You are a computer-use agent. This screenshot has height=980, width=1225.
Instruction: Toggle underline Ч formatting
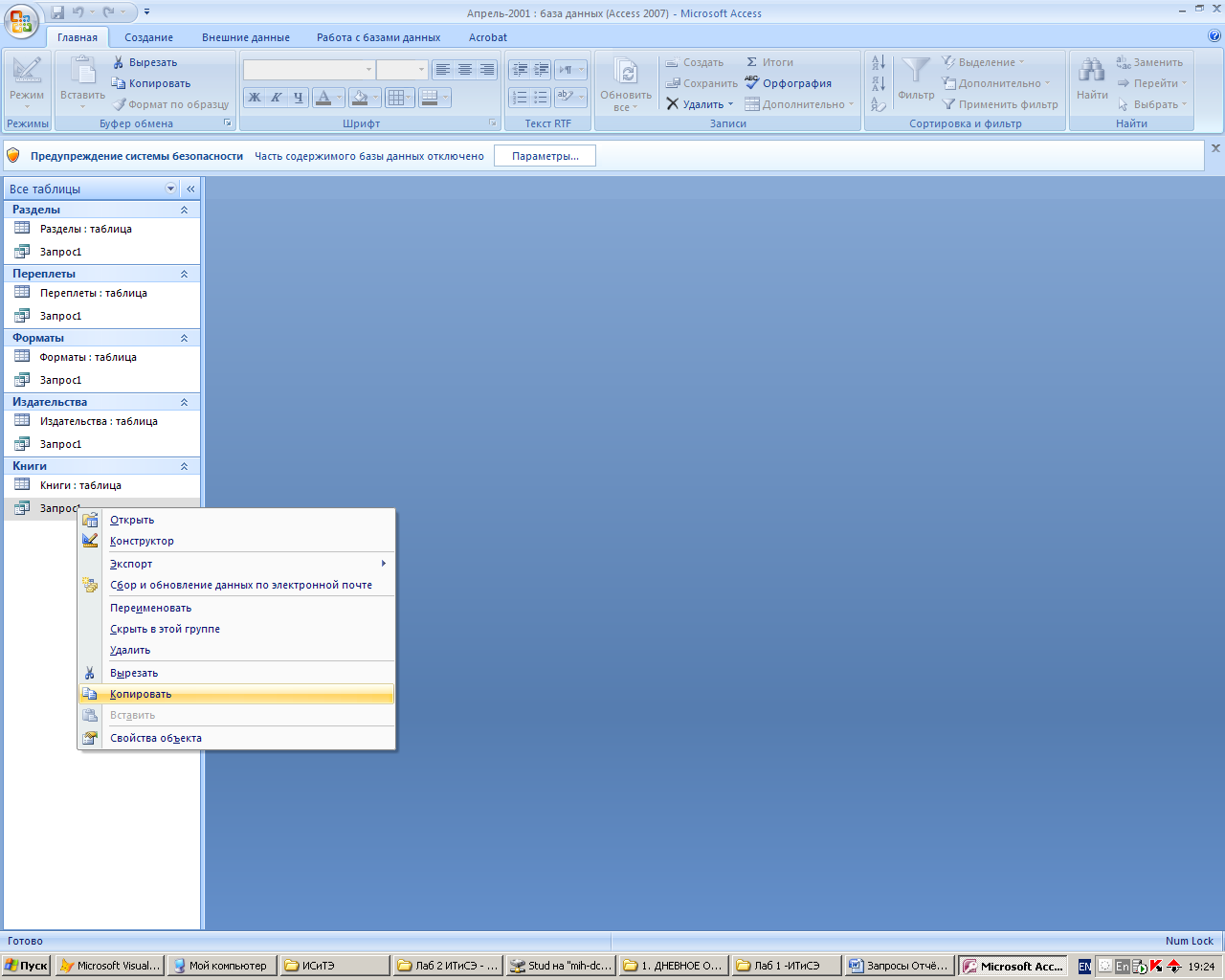[x=298, y=97]
